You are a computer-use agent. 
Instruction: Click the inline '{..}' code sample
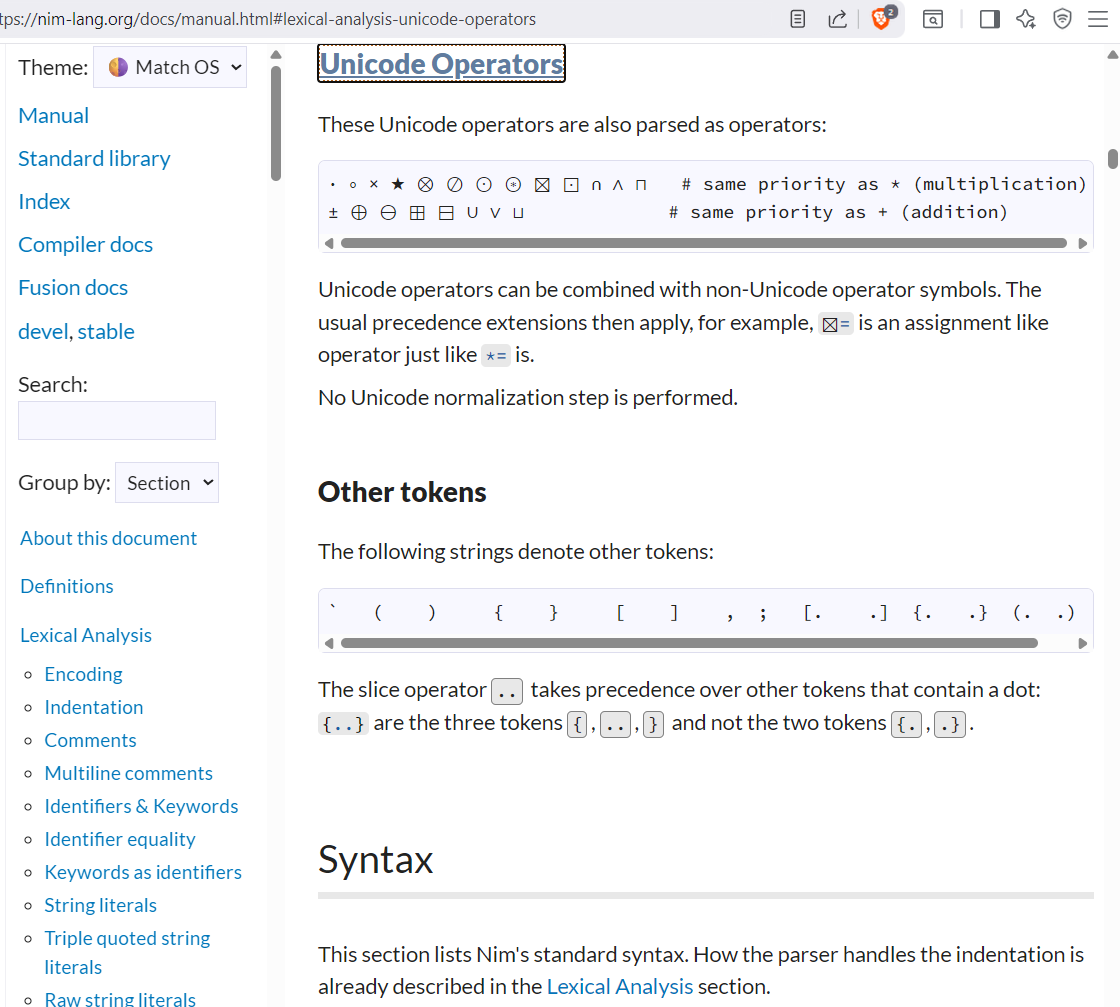tap(344, 724)
